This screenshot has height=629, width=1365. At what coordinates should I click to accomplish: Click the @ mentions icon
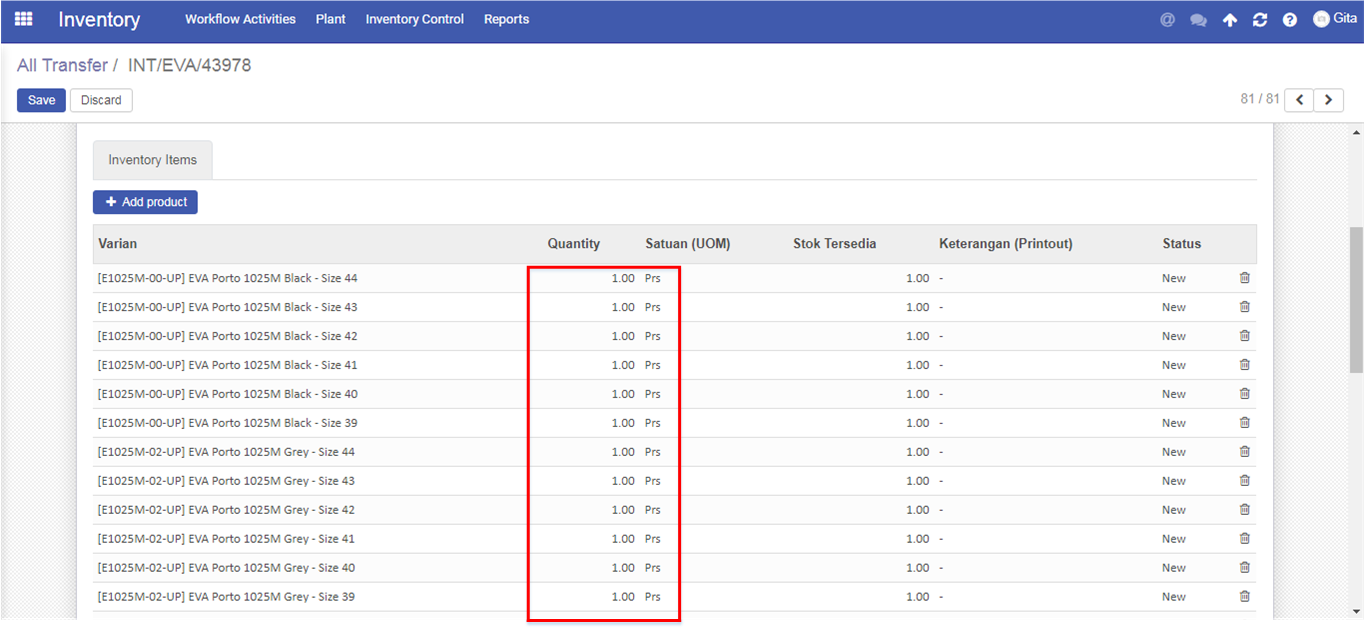point(1167,19)
